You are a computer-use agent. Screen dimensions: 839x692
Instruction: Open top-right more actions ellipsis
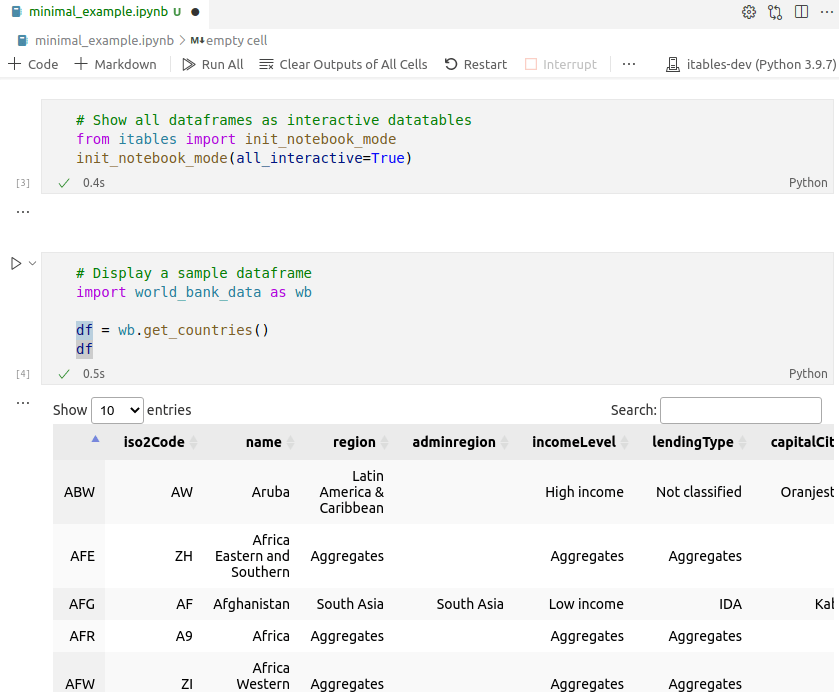point(826,12)
